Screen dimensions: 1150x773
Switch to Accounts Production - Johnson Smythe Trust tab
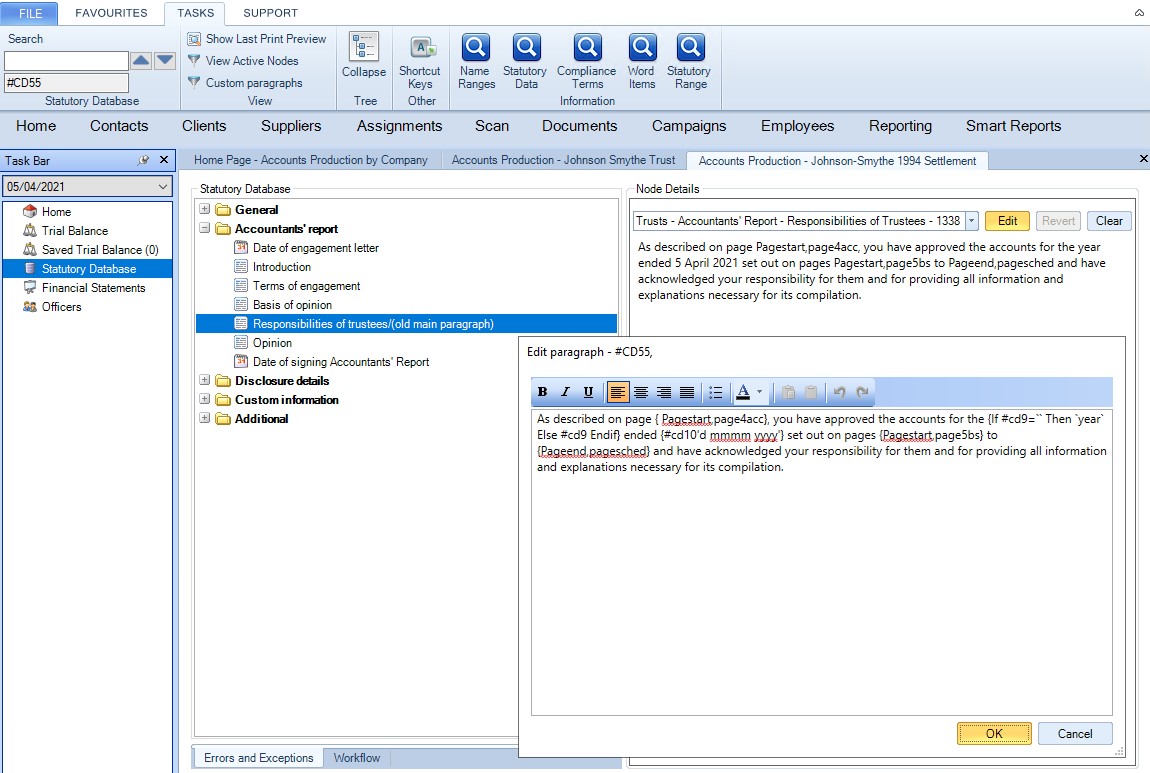563,160
